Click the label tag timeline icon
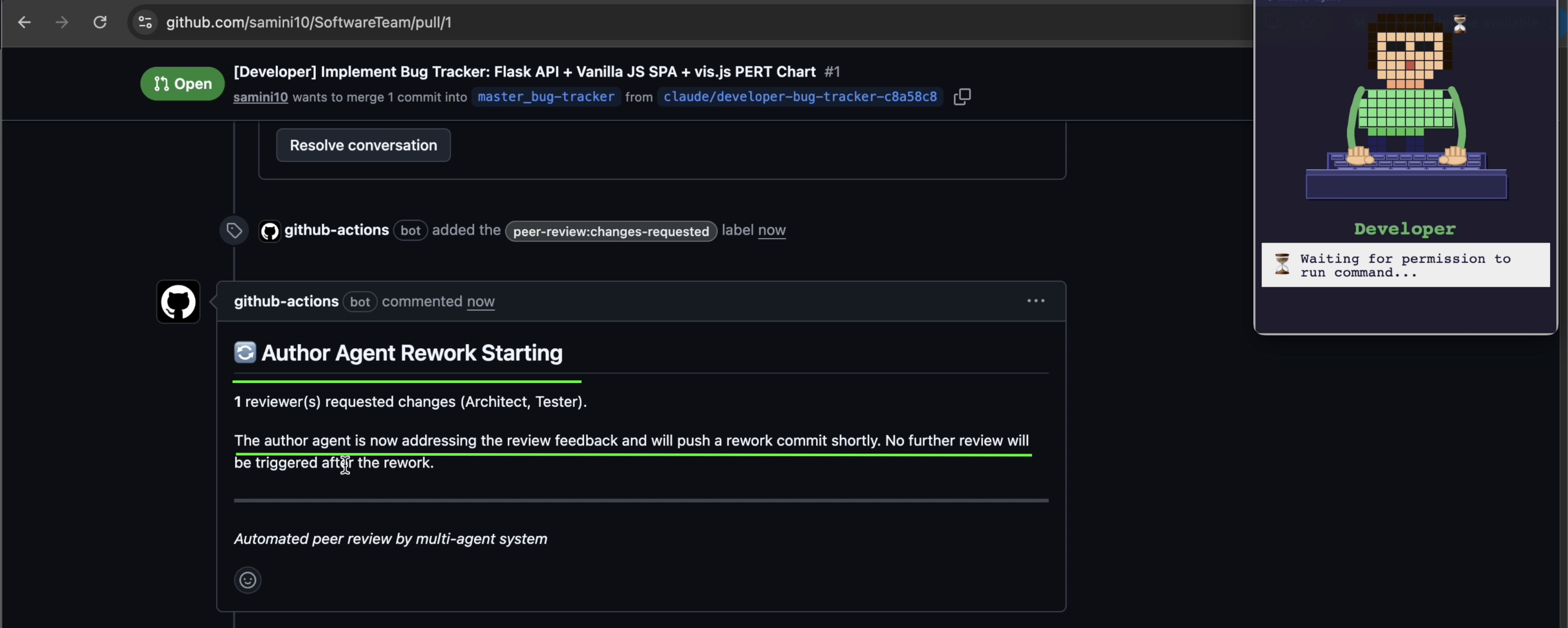This screenshot has height=628, width=1568. coord(234,230)
